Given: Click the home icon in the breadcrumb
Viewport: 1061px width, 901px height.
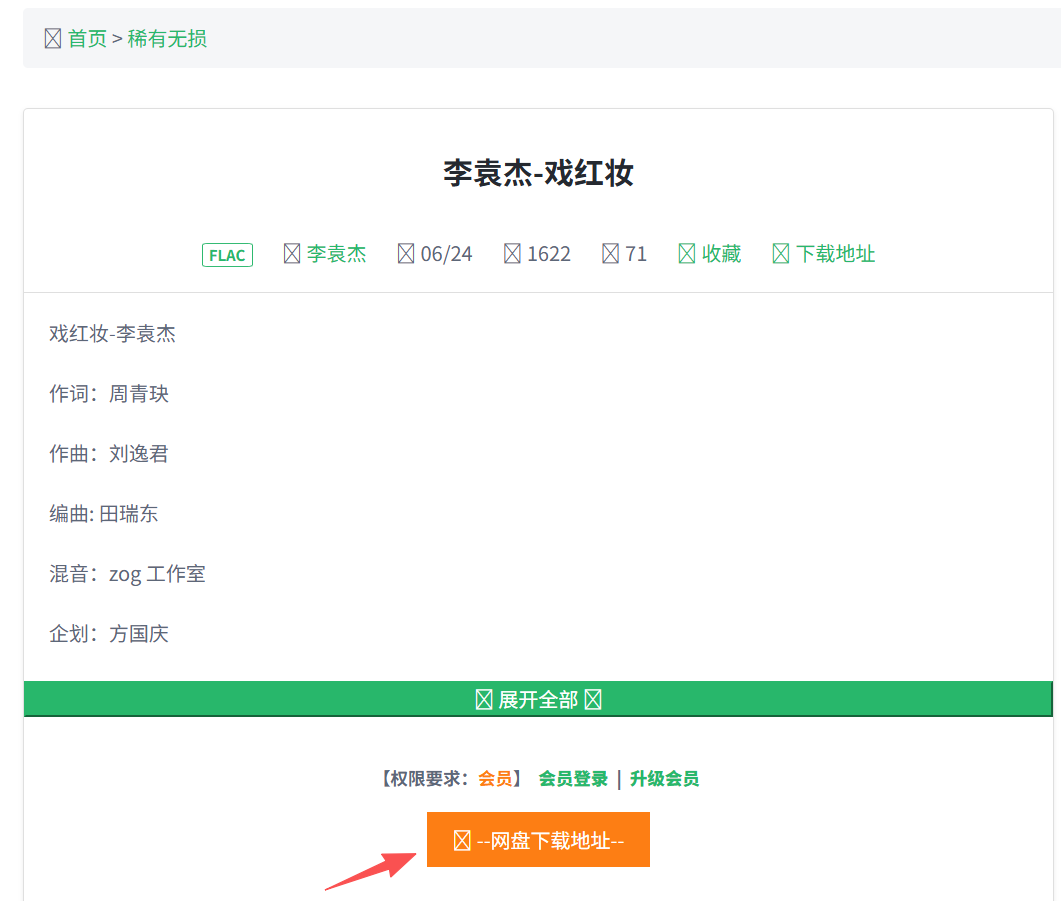Looking at the screenshot, I should click(x=53, y=39).
